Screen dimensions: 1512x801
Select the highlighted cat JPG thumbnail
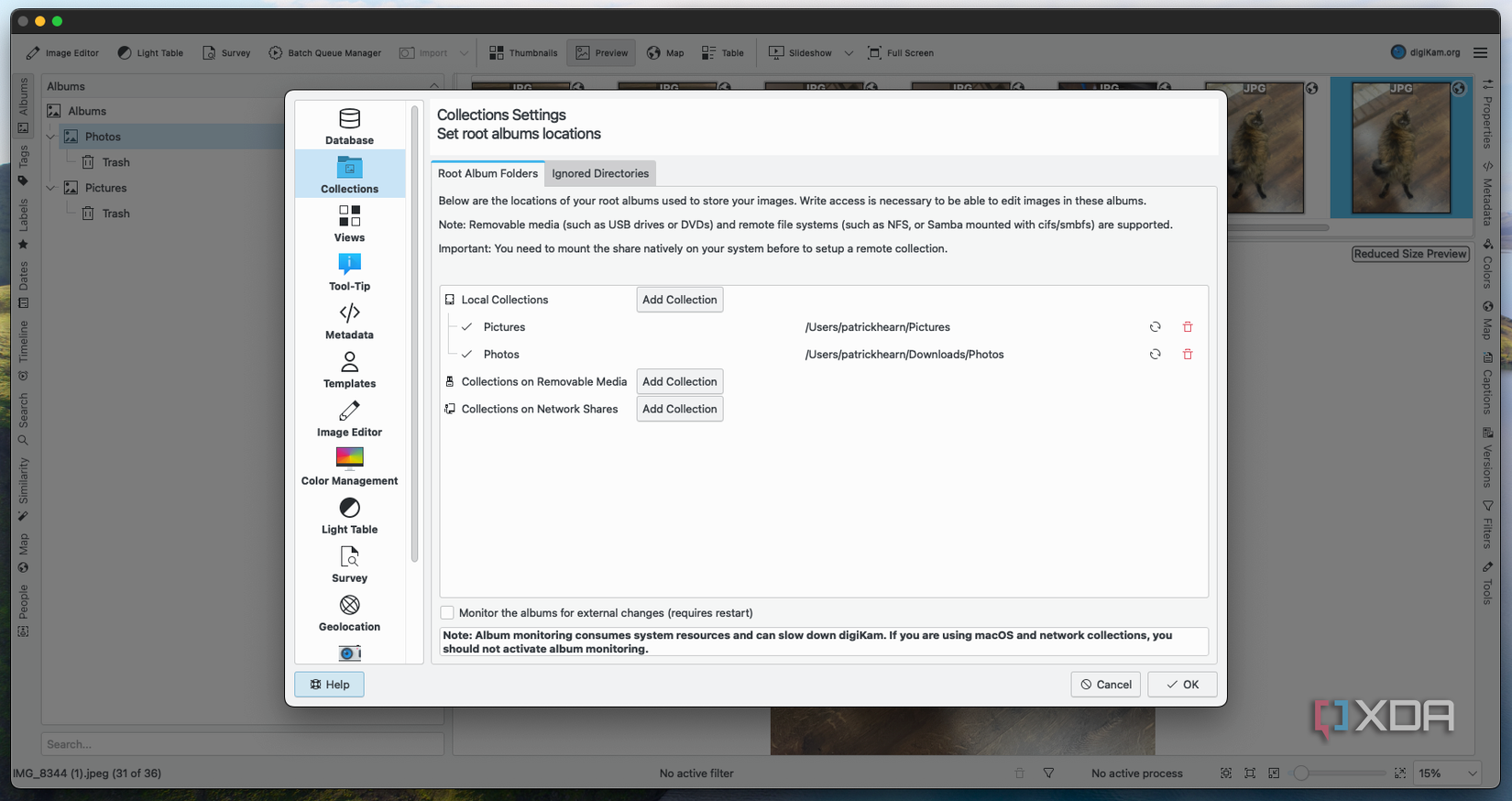1401,148
